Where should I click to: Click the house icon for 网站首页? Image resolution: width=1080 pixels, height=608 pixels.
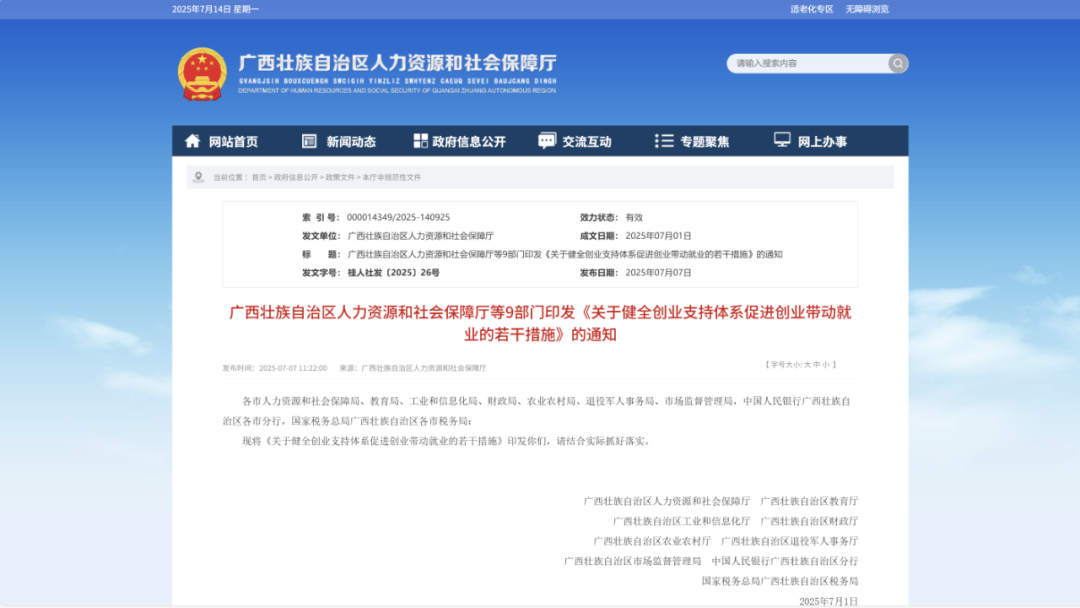192,141
